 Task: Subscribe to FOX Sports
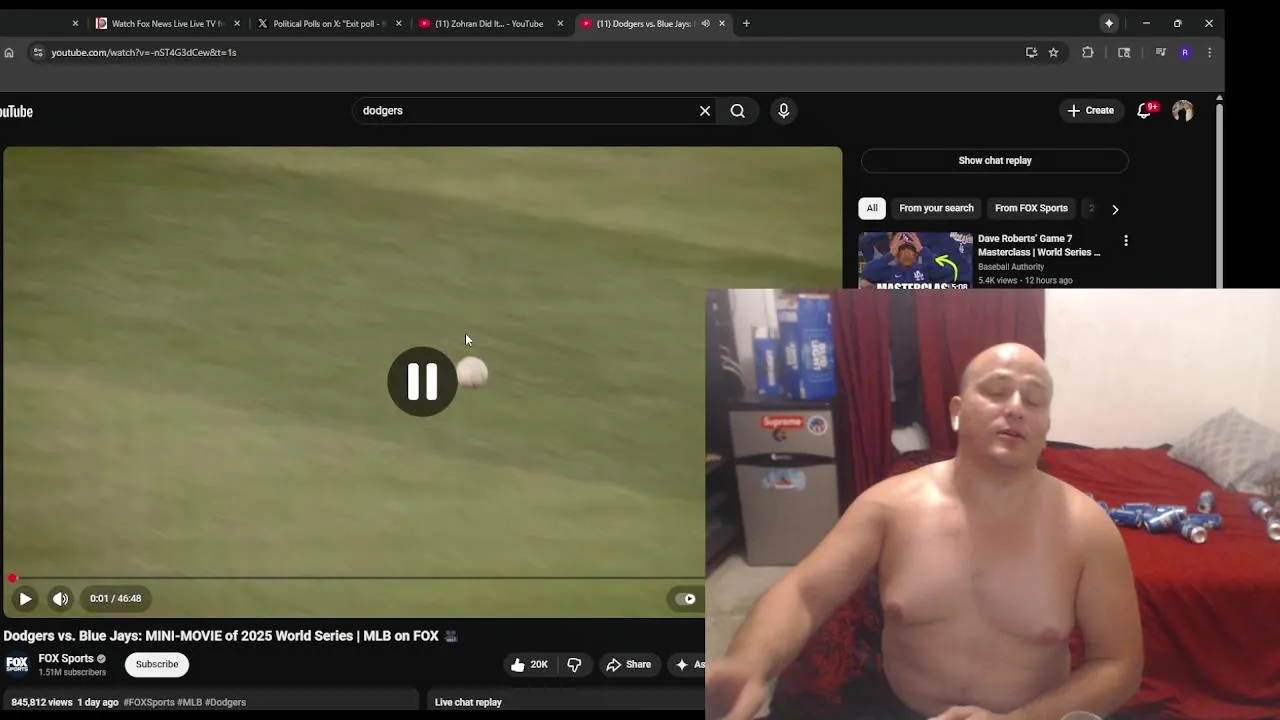(157, 664)
